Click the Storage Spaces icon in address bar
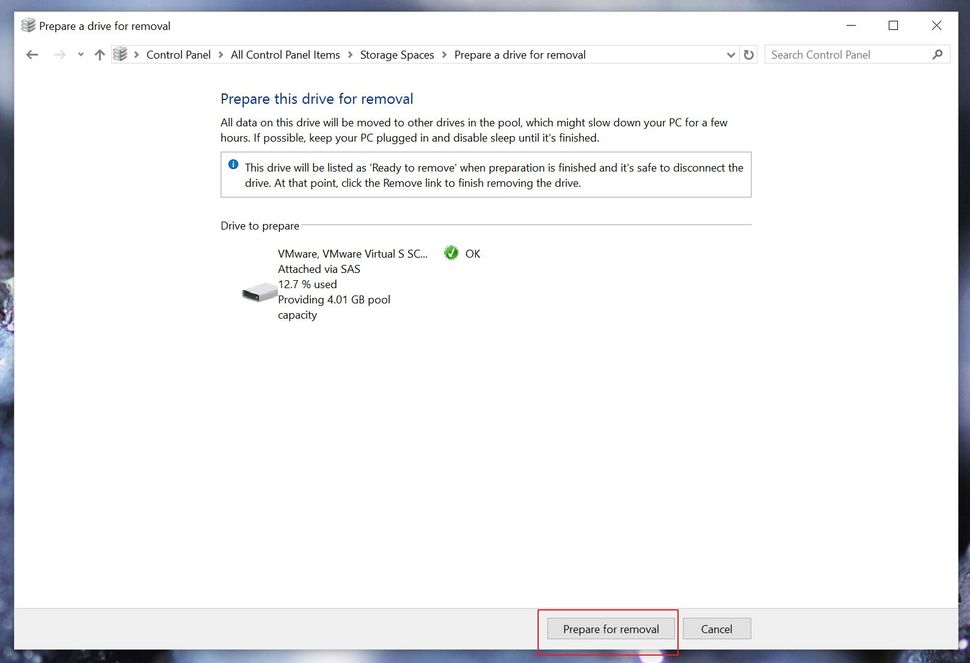970x663 pixels. [120, 55]
